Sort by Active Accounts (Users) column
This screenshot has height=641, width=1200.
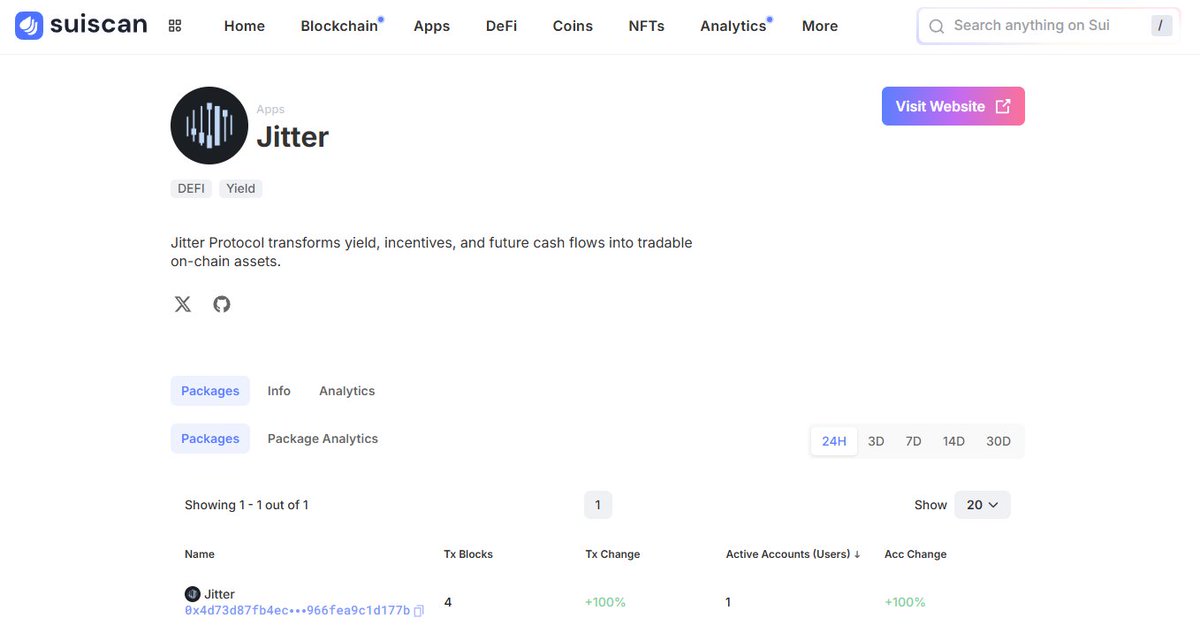(x=793, y=554)
